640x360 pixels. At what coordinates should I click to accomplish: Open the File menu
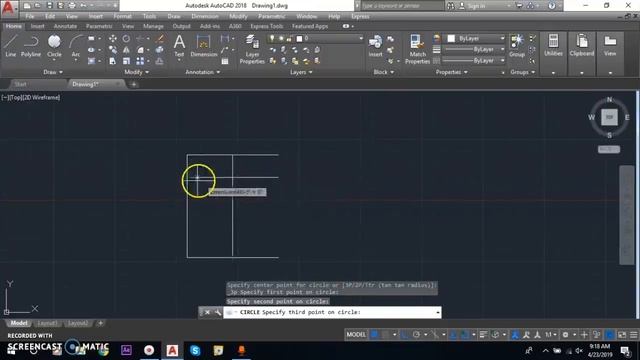pyautogui.click(x=29, y=16)
